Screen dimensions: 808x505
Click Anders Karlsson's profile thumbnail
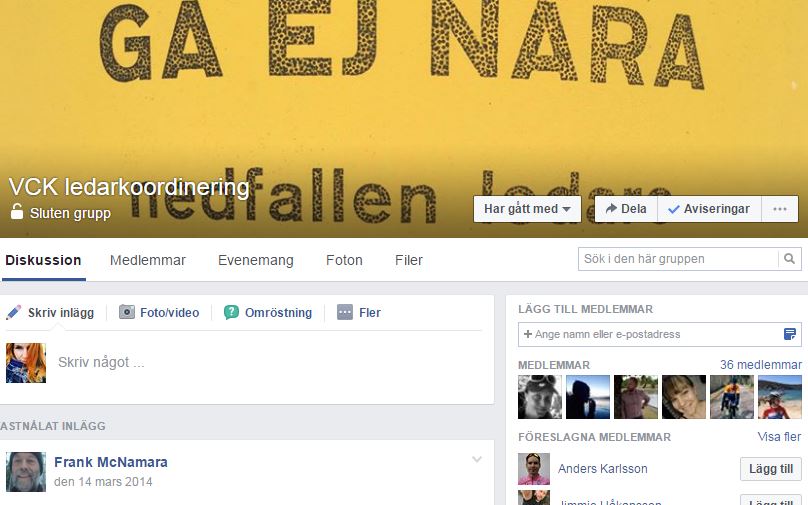(x=534, y=469)
